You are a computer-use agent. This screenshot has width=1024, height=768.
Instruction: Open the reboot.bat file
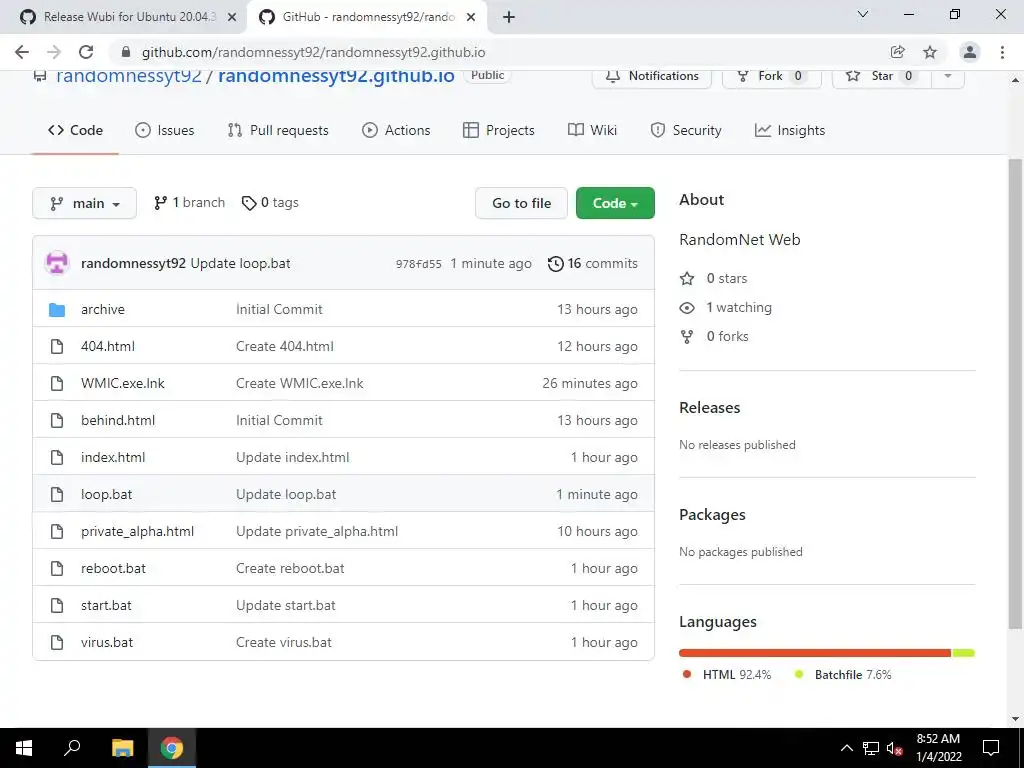pyautogui.click(x=113, y=569)
